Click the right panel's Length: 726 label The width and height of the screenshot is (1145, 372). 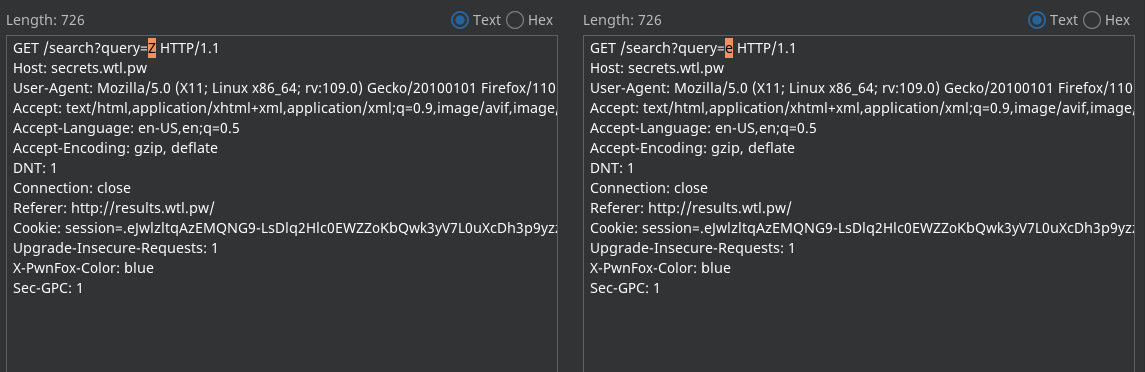coord(622,20)
